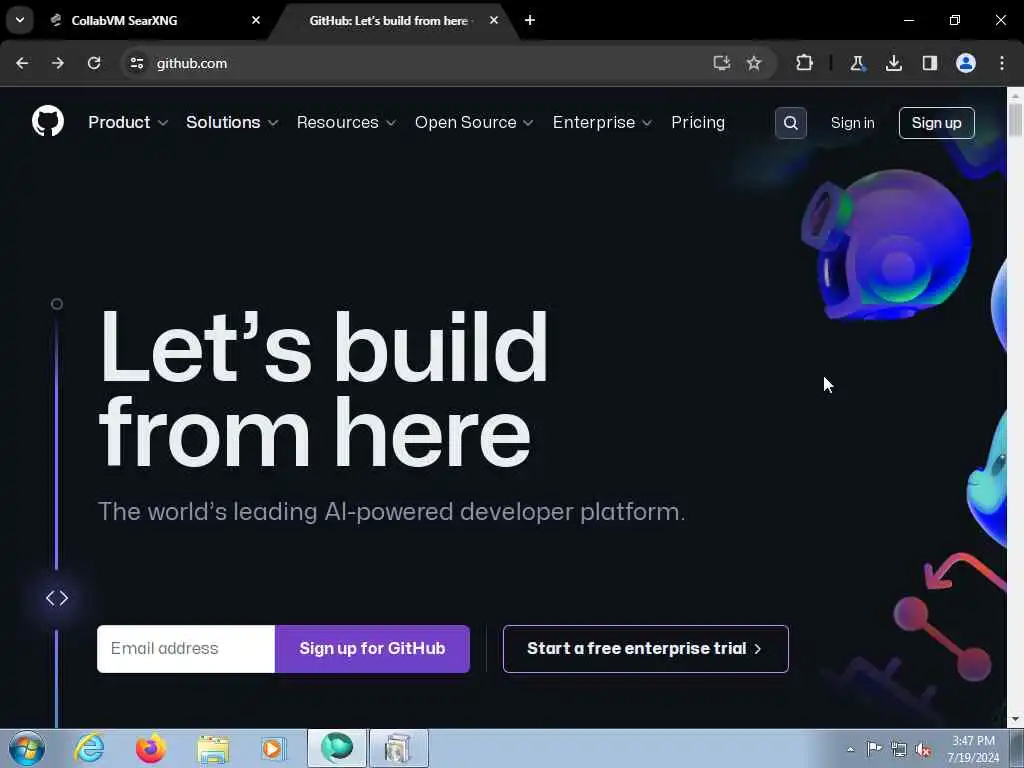
Task: Start a free enterprise trial
Action: [645, 648]
